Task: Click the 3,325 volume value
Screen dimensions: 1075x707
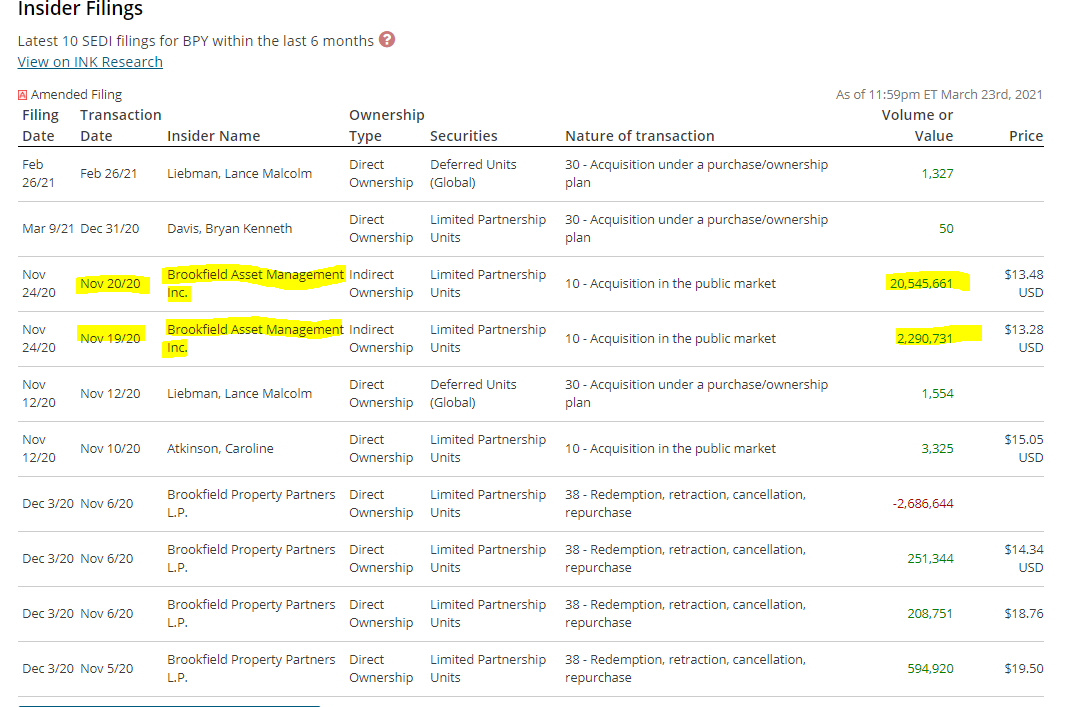Action: [x=937, y=448]
